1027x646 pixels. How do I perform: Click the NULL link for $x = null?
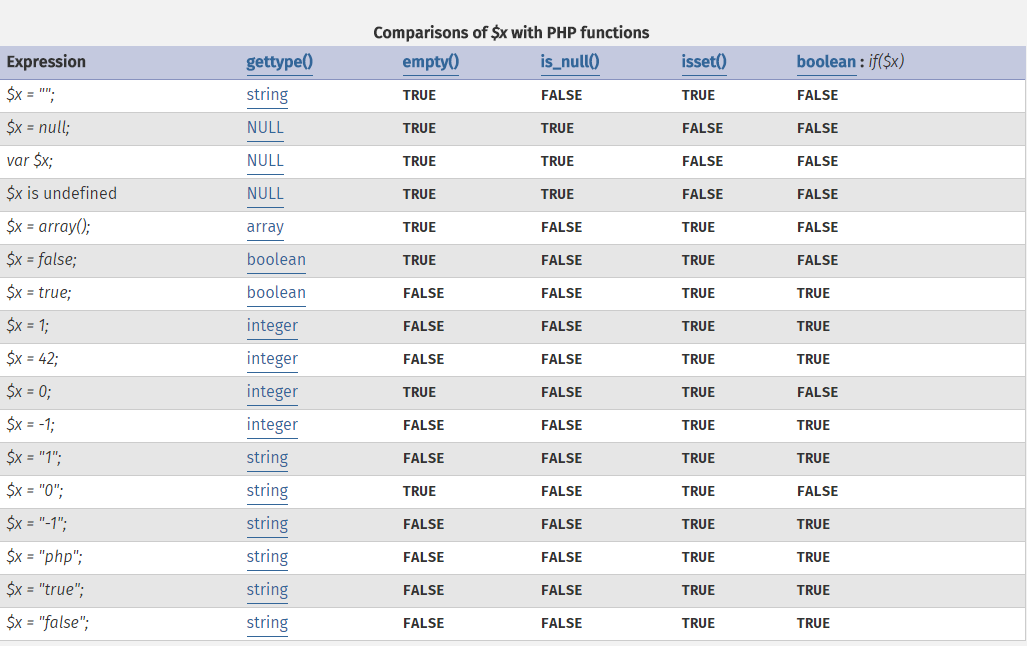click(x=265, y=128)
